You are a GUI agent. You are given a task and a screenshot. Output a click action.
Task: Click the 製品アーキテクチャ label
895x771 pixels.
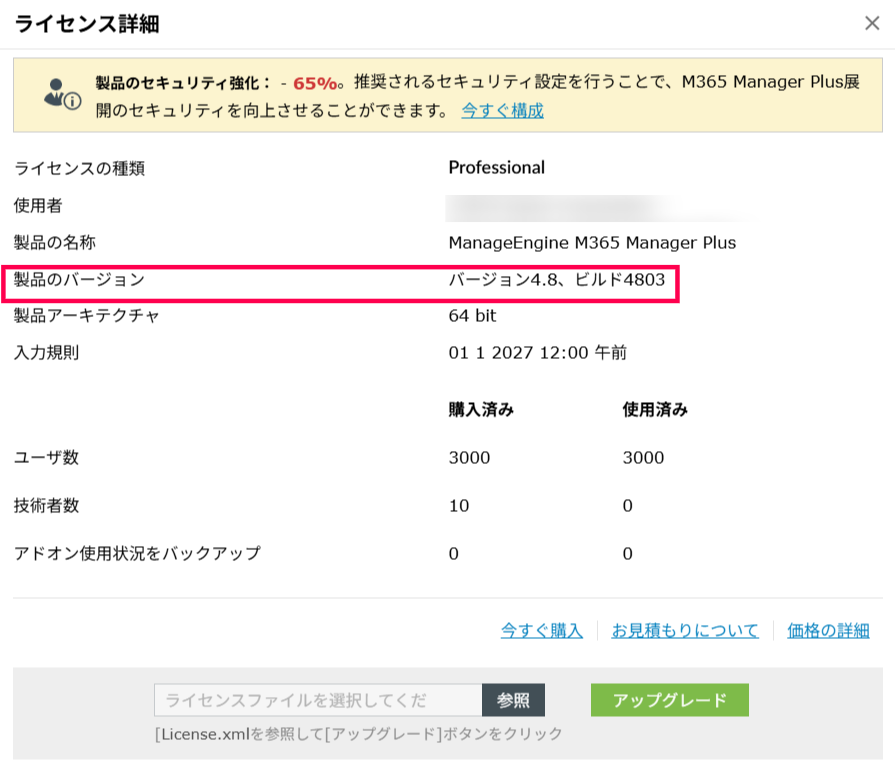tap(86, 316)
